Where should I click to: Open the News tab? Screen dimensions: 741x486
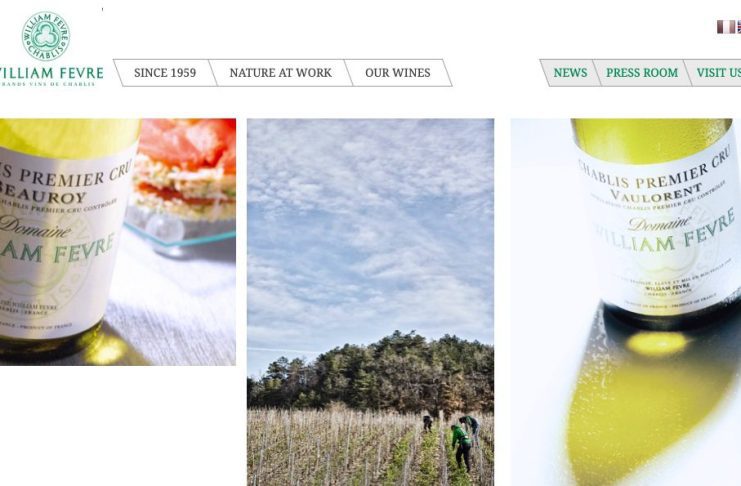[x=570, y=73]
